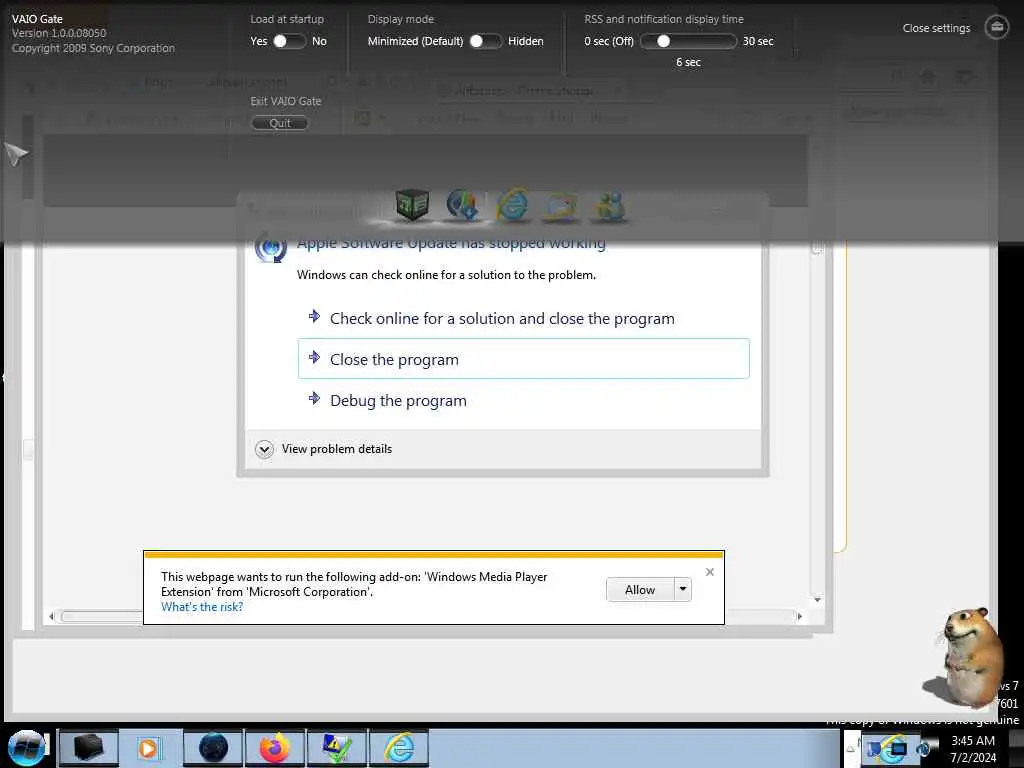Click the paper plane pointer icon on left edge
The width and height of the screenshot is (1024, 768).
16,153
